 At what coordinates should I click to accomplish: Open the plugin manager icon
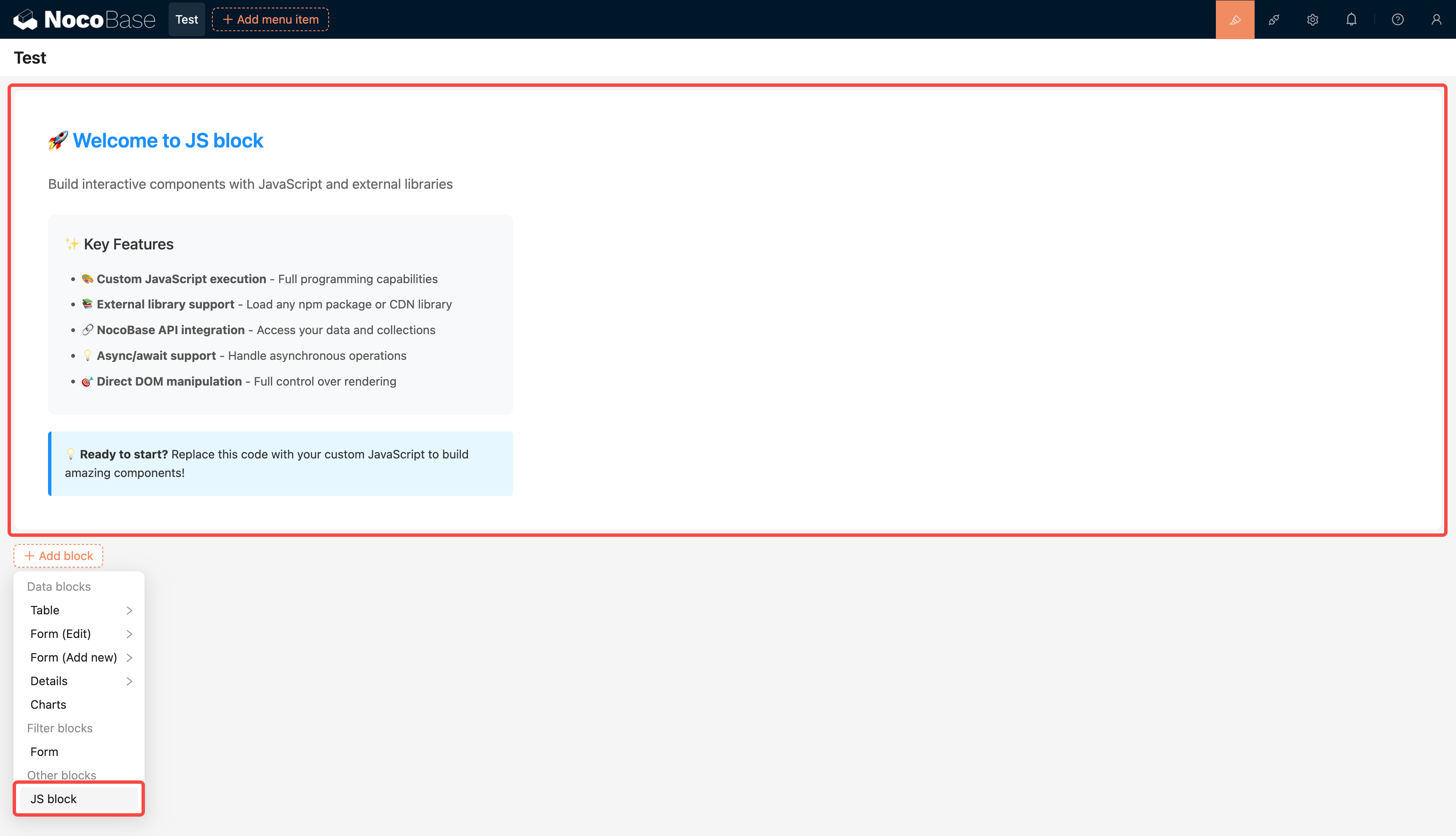(x=1274, y=19)
